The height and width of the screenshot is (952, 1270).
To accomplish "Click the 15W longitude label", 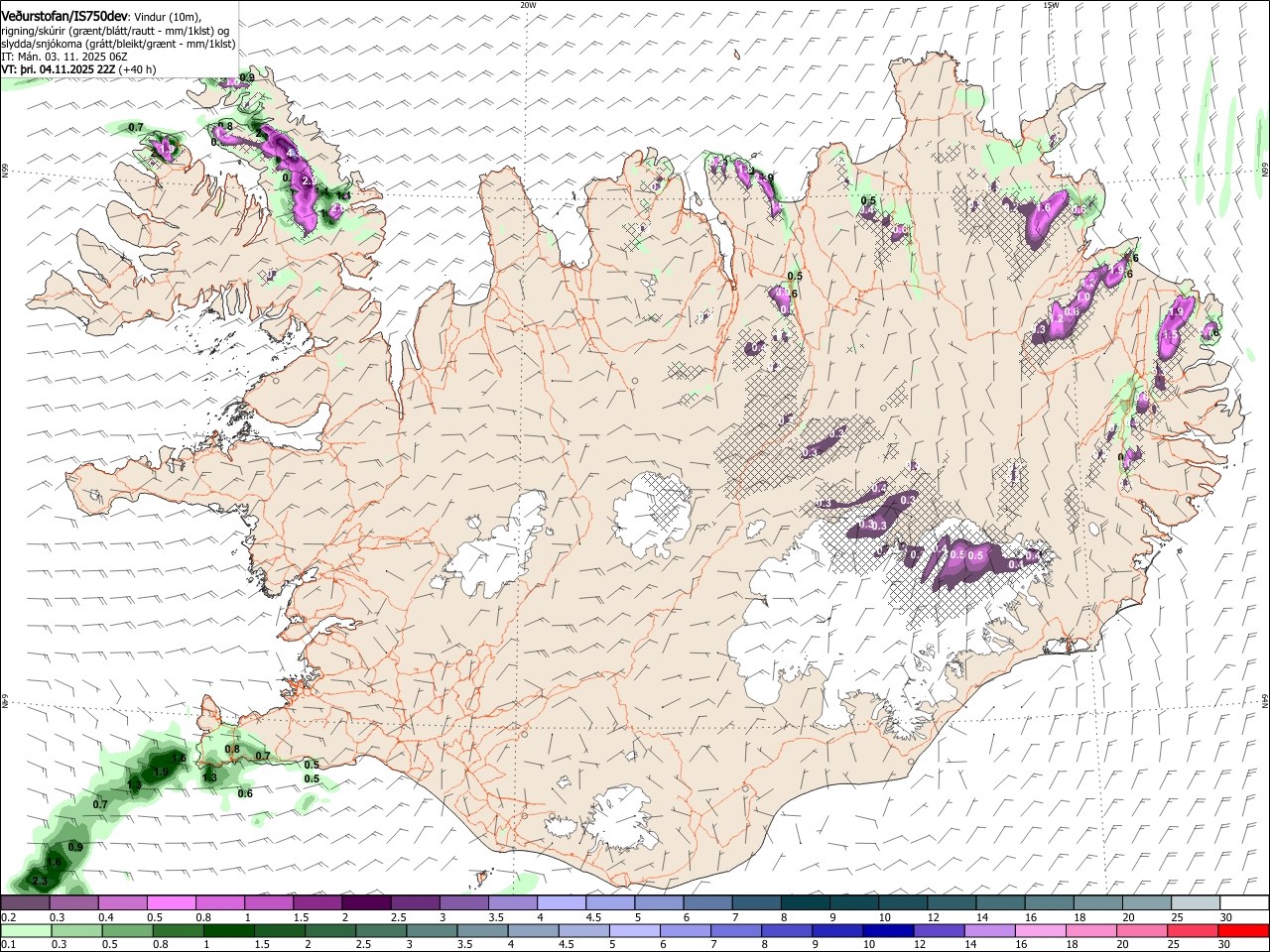I will tap(1051, 5).
